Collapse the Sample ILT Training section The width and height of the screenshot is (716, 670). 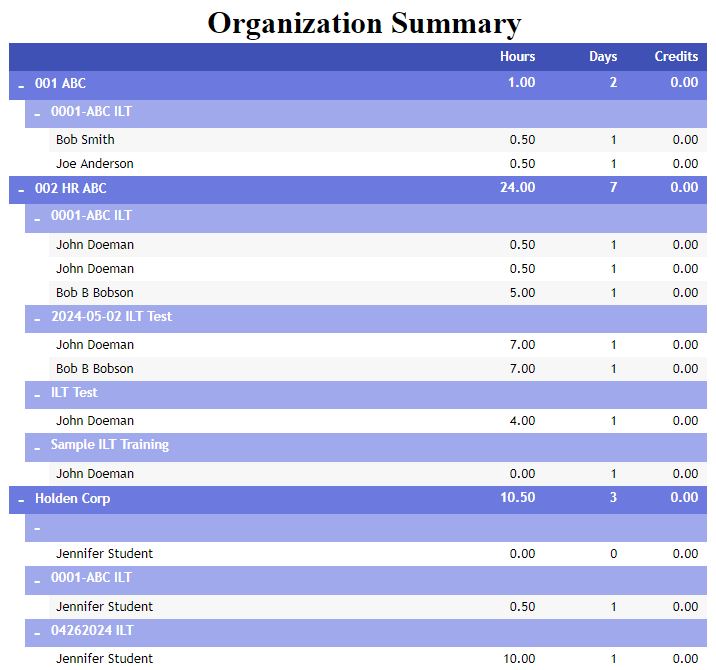pos(37,447)
